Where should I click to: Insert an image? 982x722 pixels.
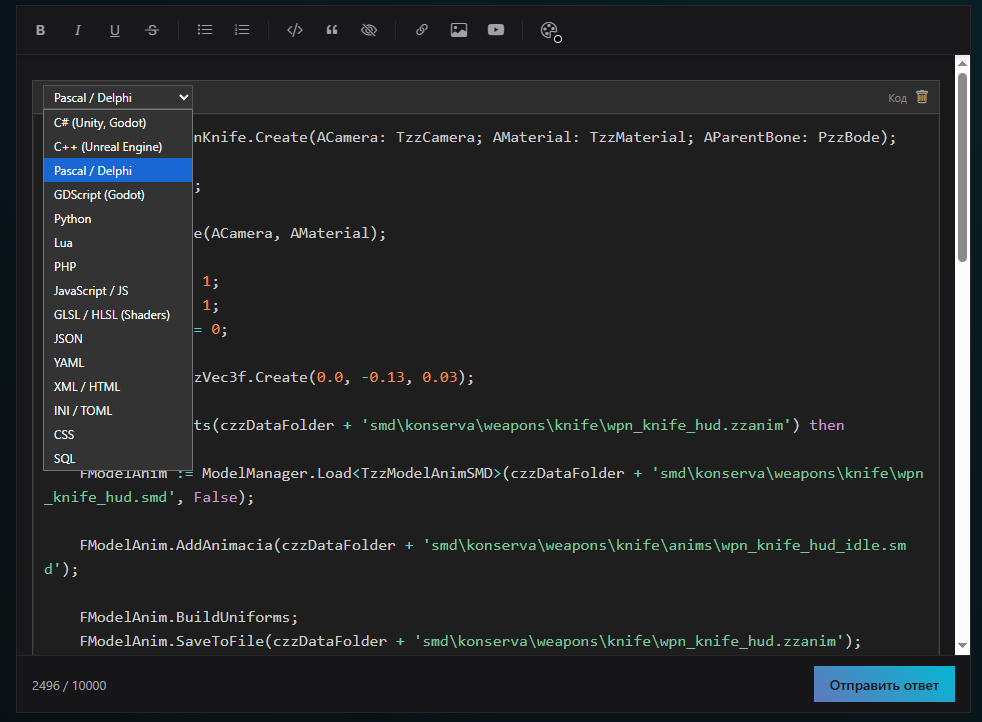[459, 30]
